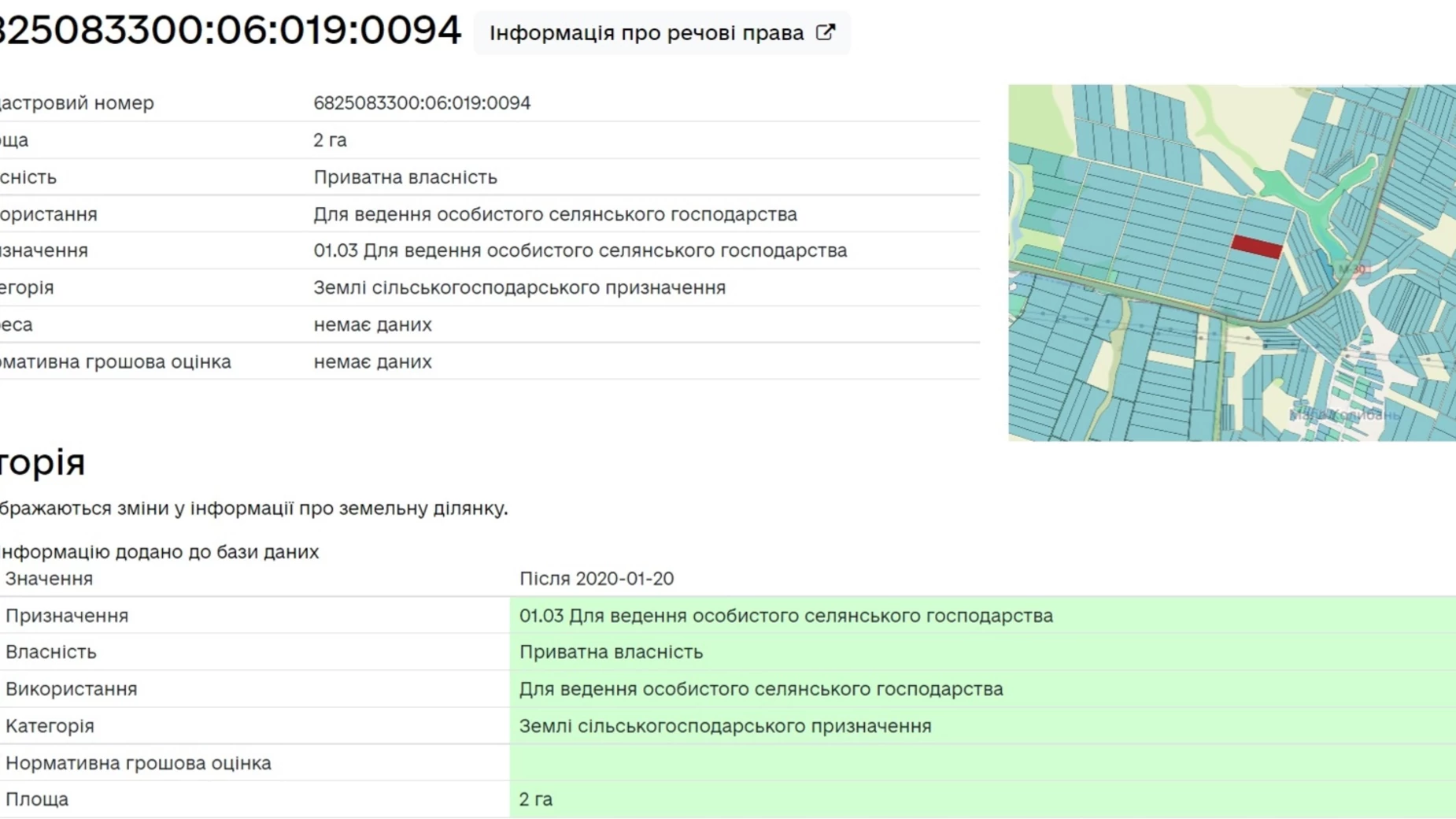The image size is (1456, 819).
Task: Click the cadastral number heading ending in 0094
Action: click(229, 30)
